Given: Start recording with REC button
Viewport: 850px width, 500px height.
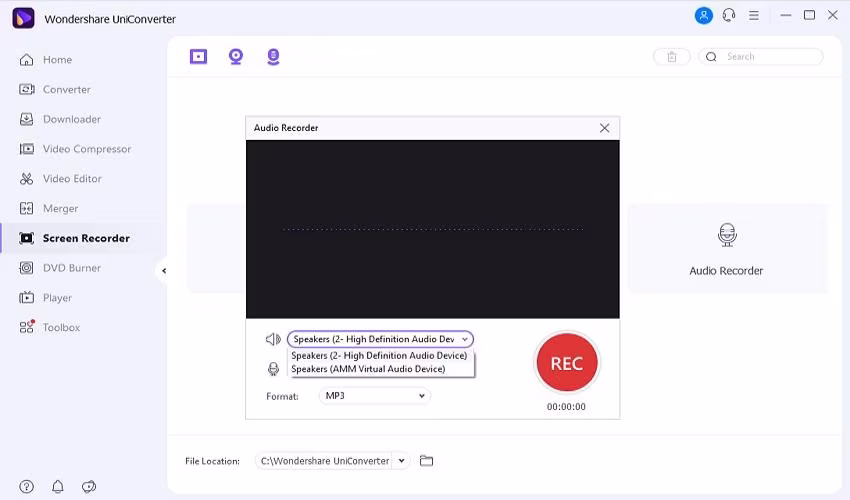Looking at the screenshot, I should [x=567, y=363].
